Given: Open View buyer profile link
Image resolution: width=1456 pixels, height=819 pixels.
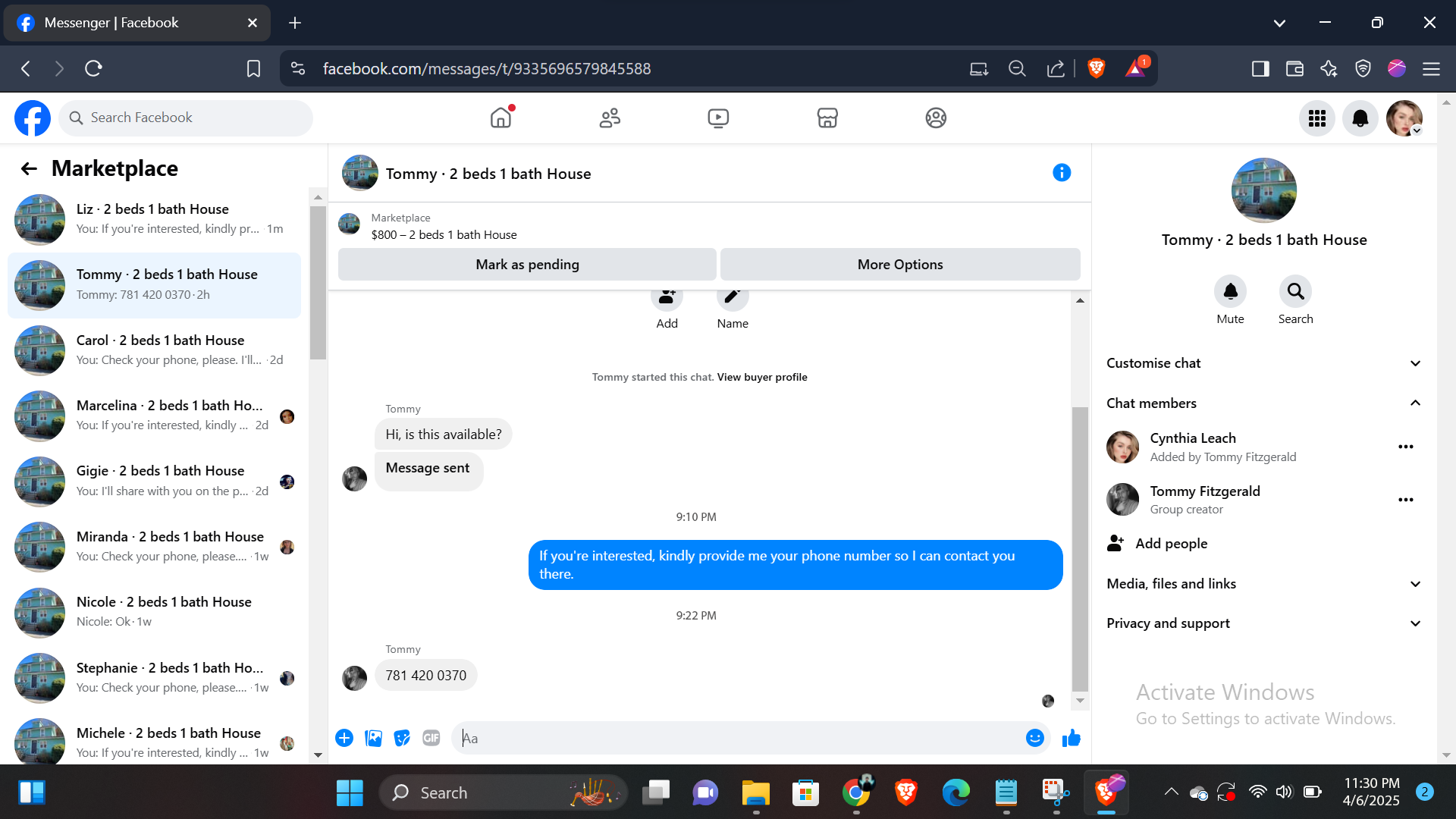Looking at the screenshot, I should click(761, 377).
